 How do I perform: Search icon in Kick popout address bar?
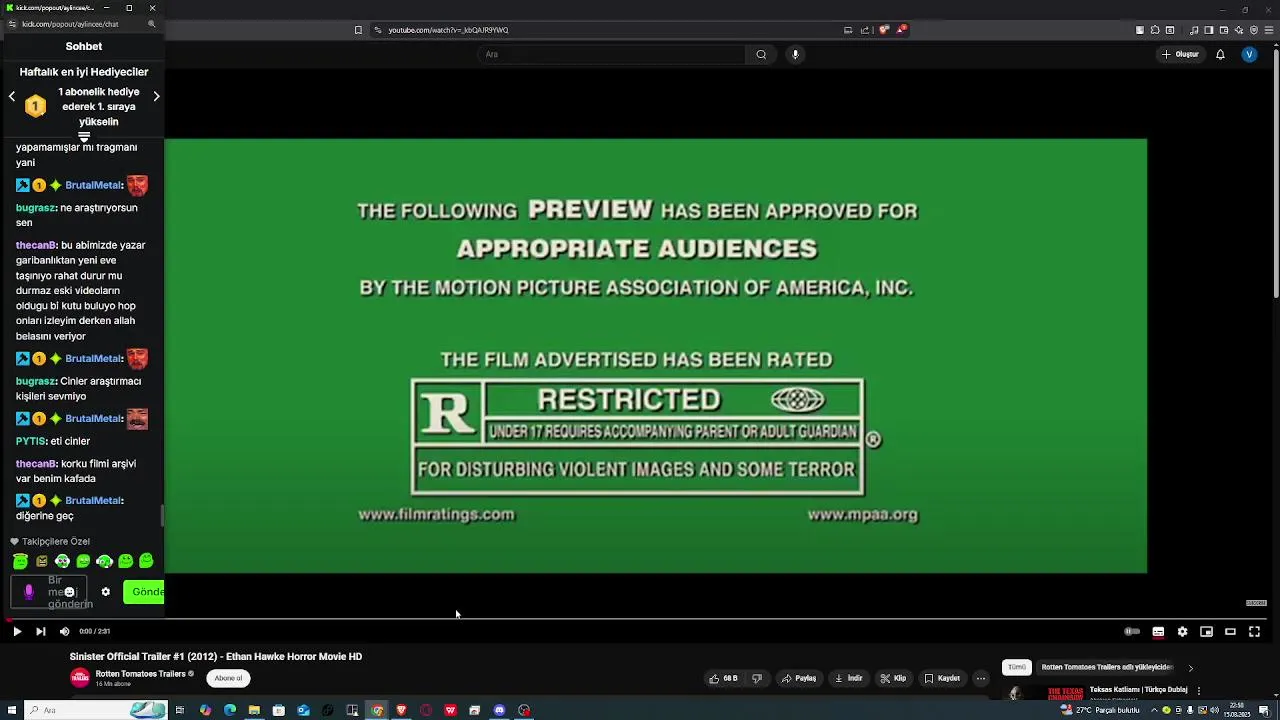click(x=151, y=23)
